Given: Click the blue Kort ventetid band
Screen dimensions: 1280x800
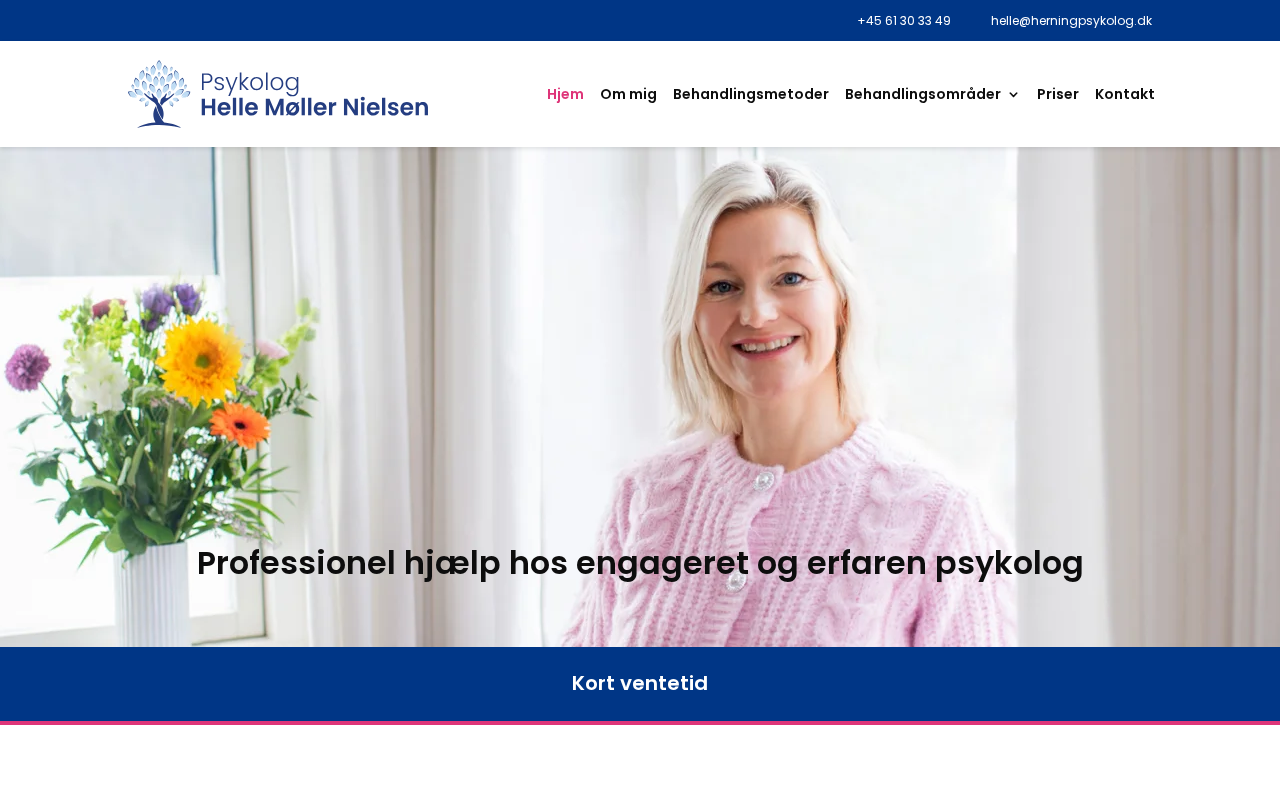Looking at the screenshot, I should point(640,684).
